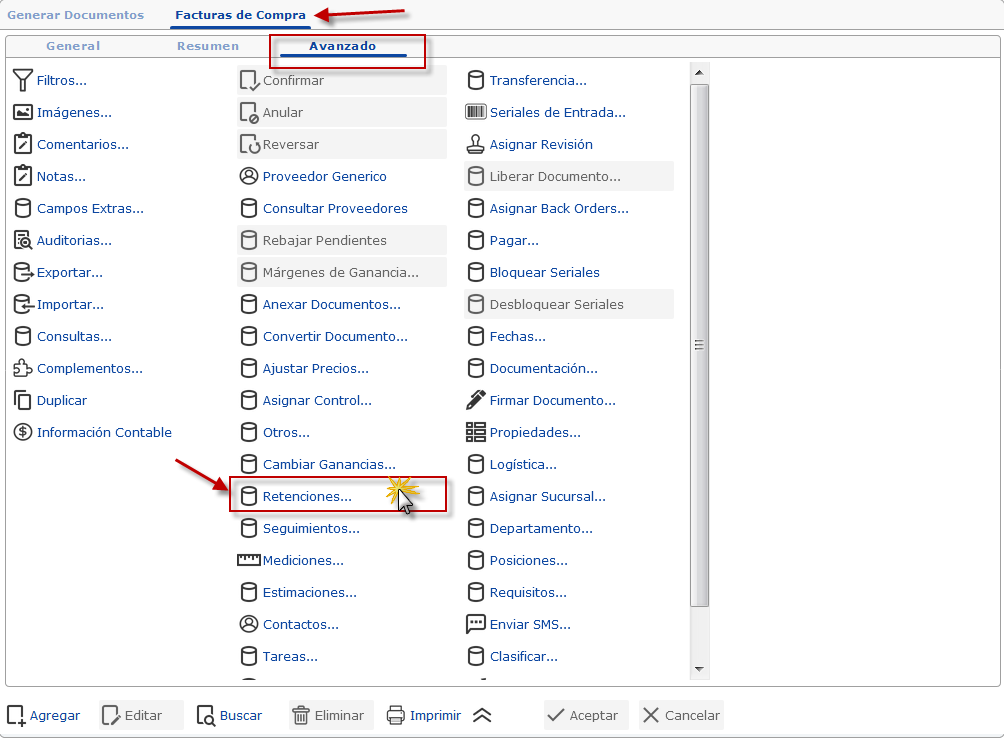This screenshot has height=738, width=1004.
Task: Click the scrollbar up arrow
Action: click(699, 72)
